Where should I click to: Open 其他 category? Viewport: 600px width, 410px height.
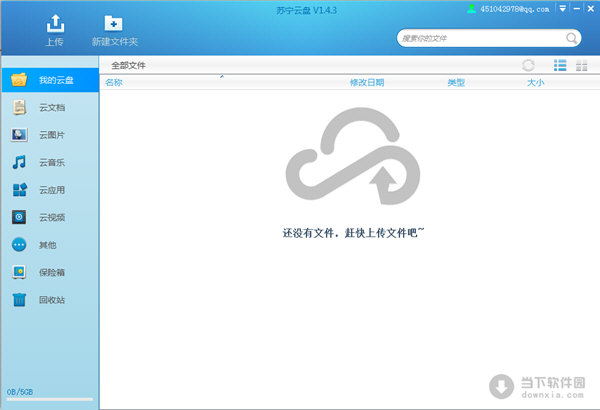pyautogui.click(x=50, y=245)
